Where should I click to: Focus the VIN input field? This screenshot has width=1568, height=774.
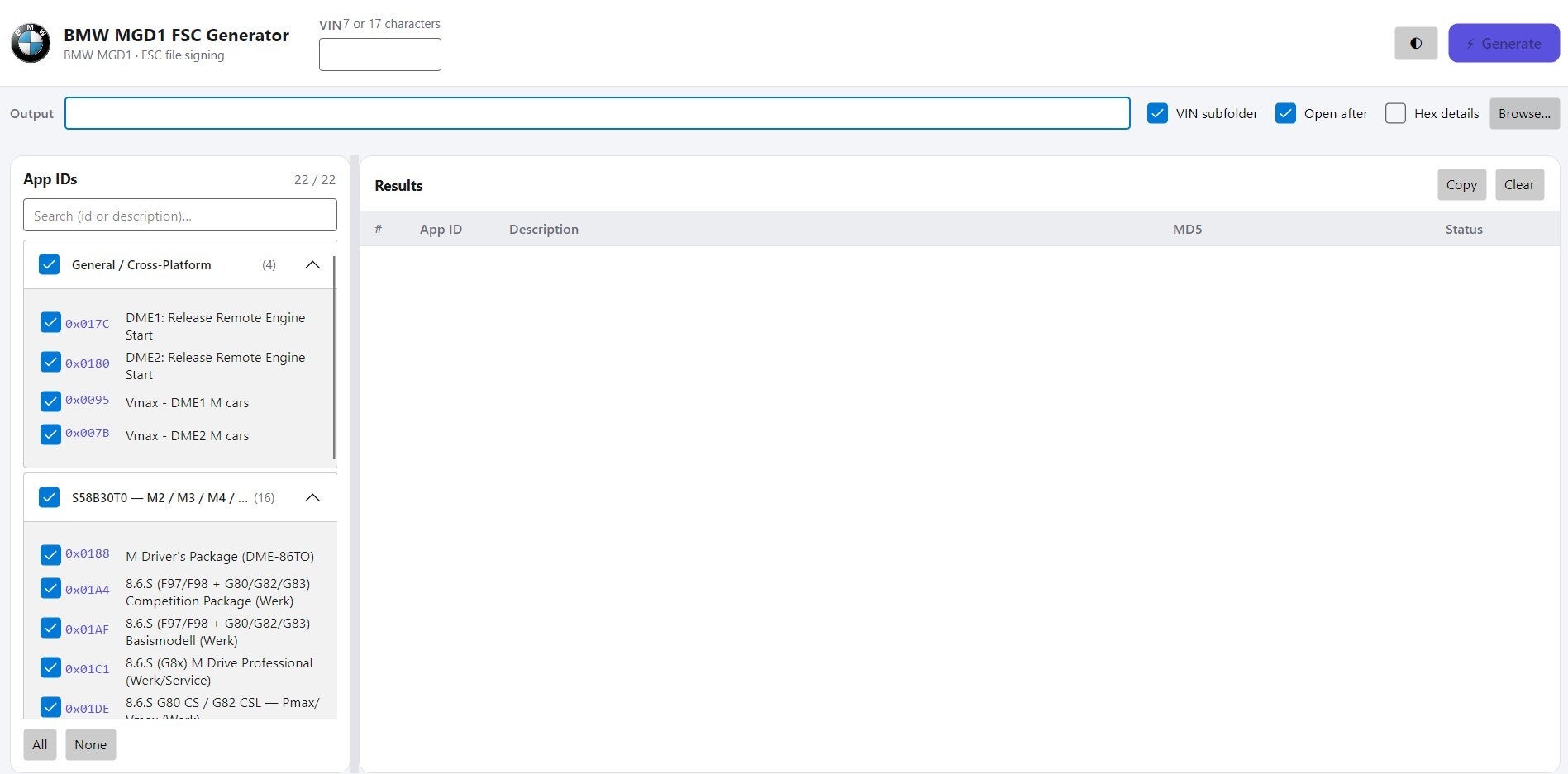point(379,55)
